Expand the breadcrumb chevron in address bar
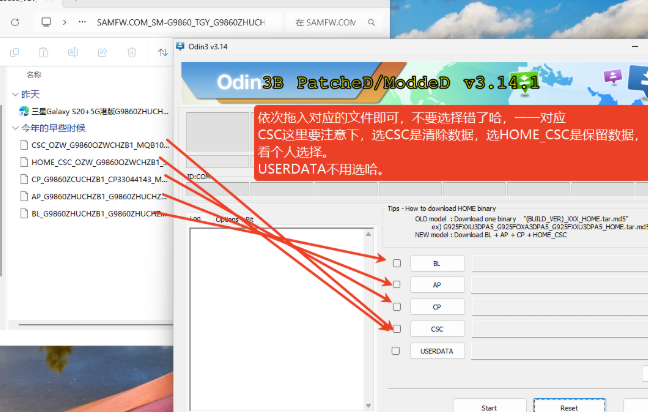648x412 pixels. click(x=64, y=22)
